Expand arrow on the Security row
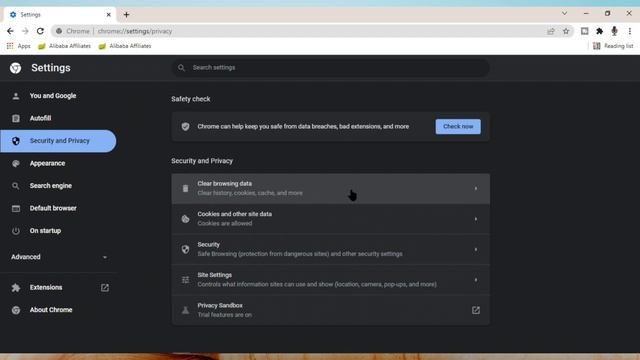Screen dimensions: 640x360 point(476,249)
